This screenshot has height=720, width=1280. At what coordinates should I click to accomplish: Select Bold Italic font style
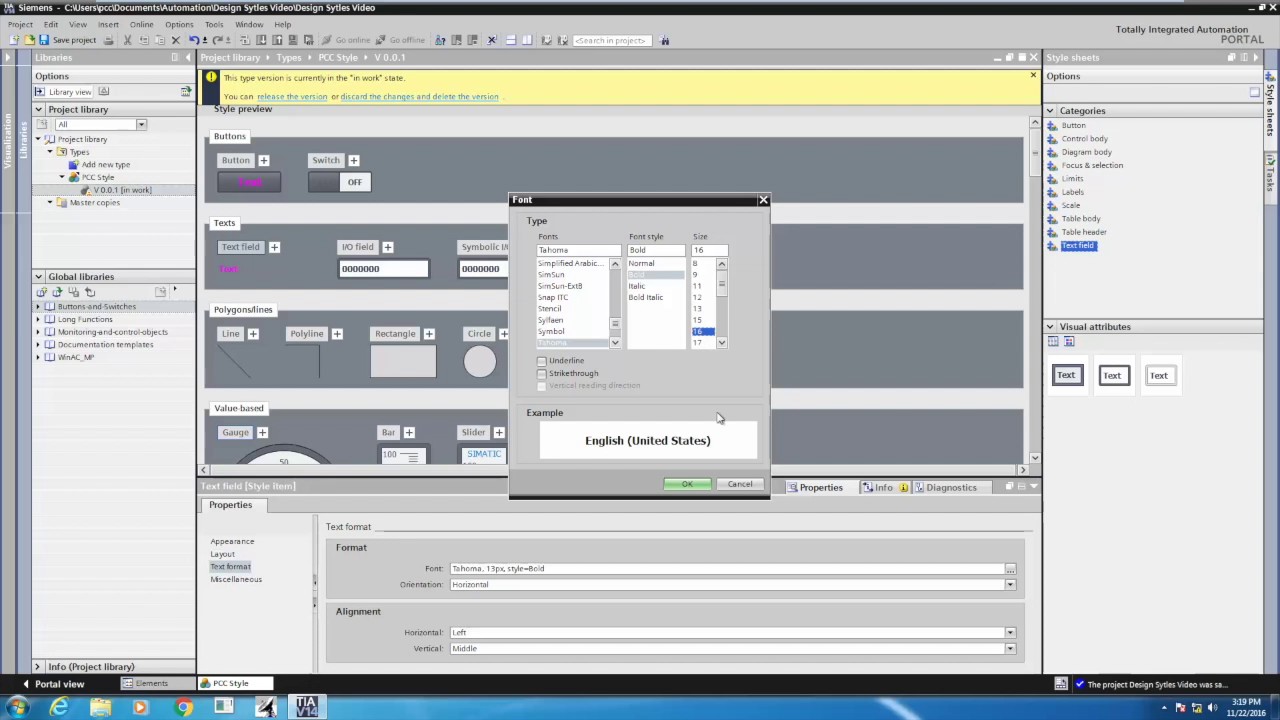point(646,297)
